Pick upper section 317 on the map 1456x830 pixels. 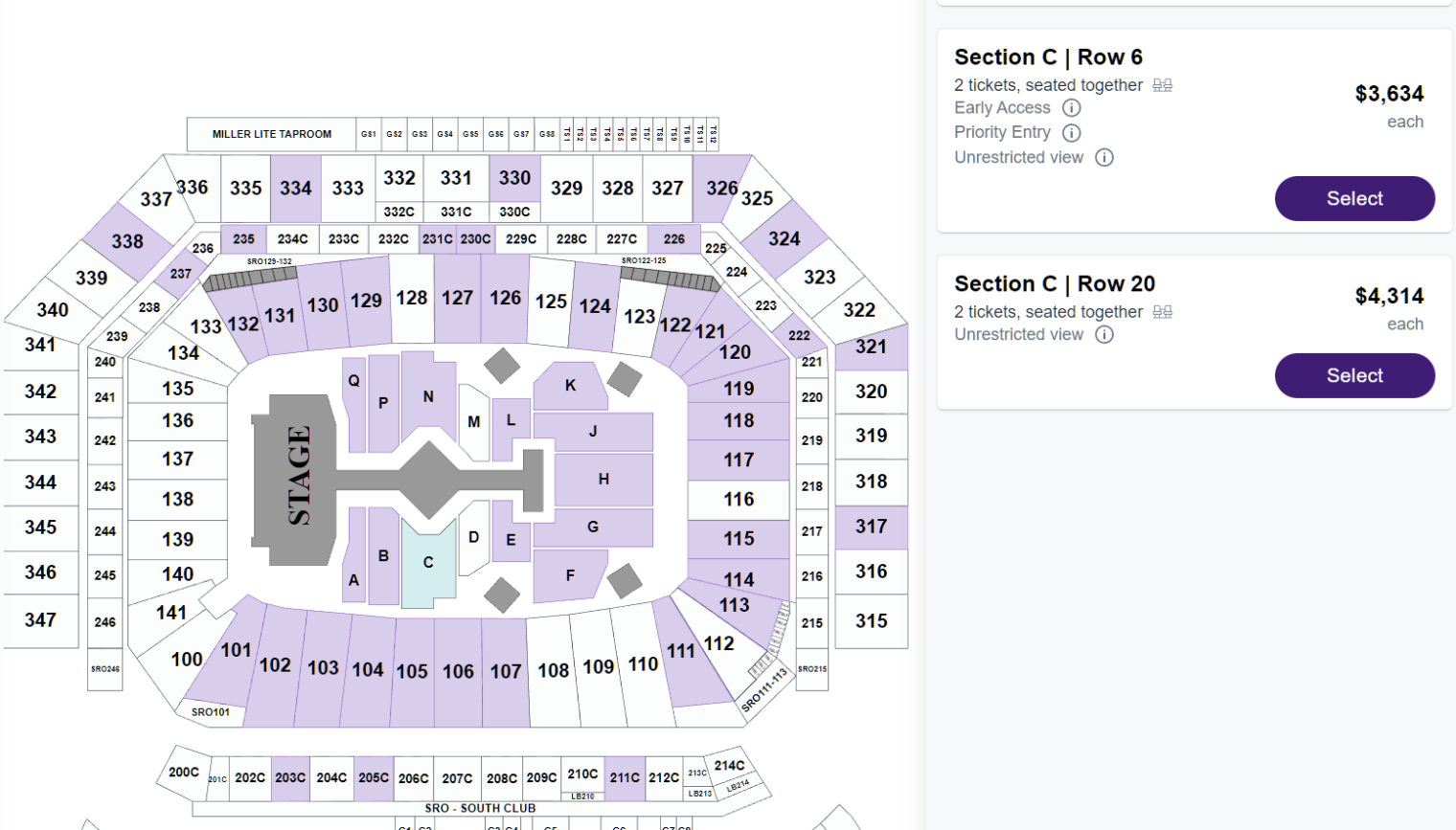[x=871, y=527]
